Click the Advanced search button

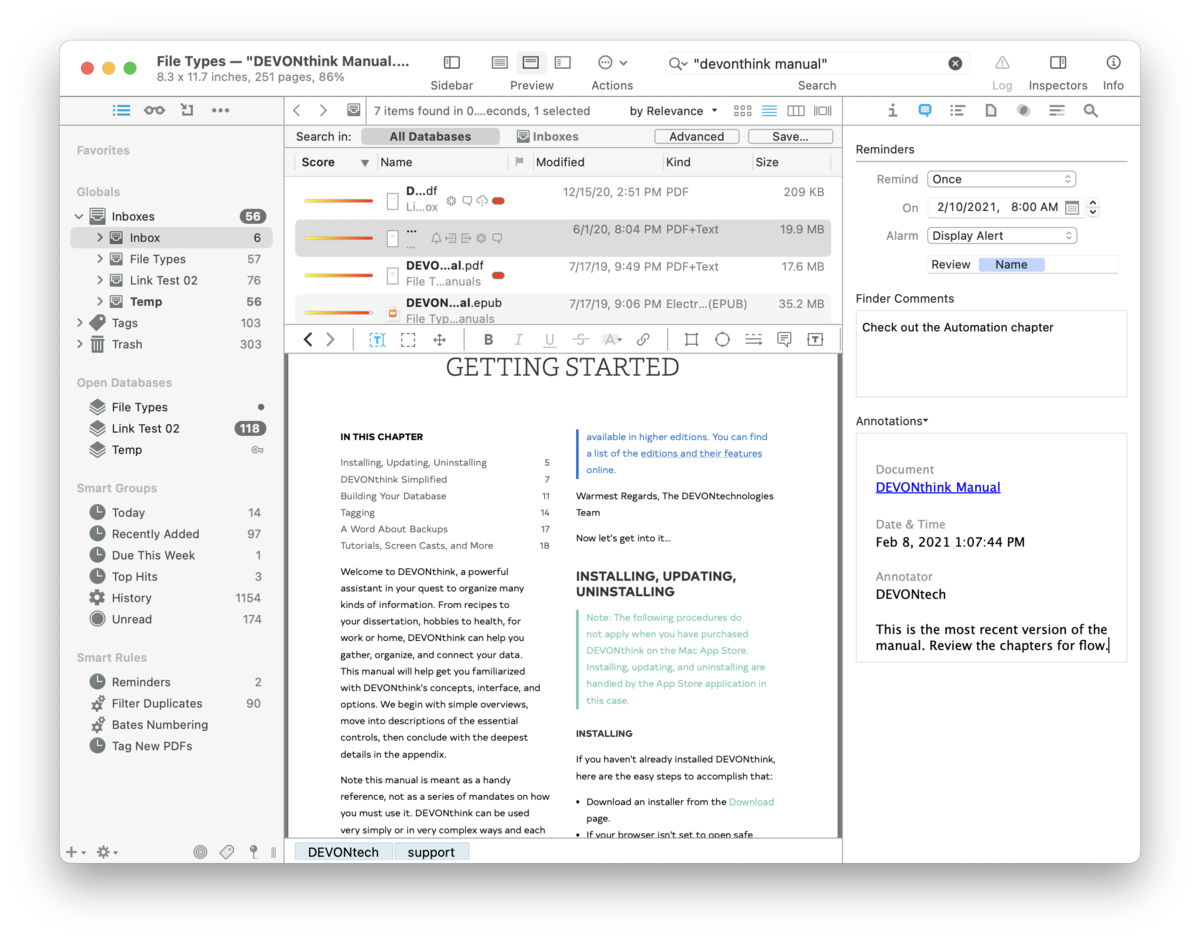(x=697, y=137)
